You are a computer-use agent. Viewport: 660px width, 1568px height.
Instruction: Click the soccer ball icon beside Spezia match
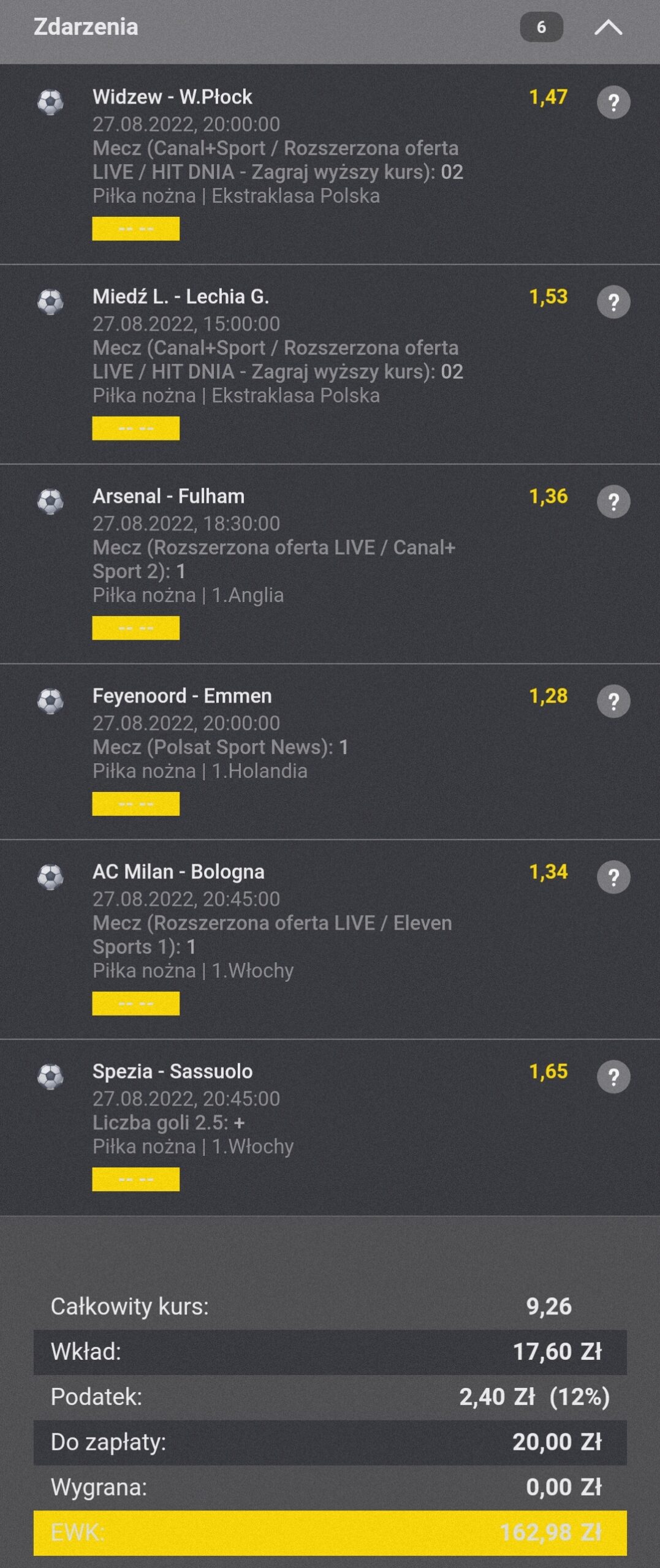click(50, 1077)
